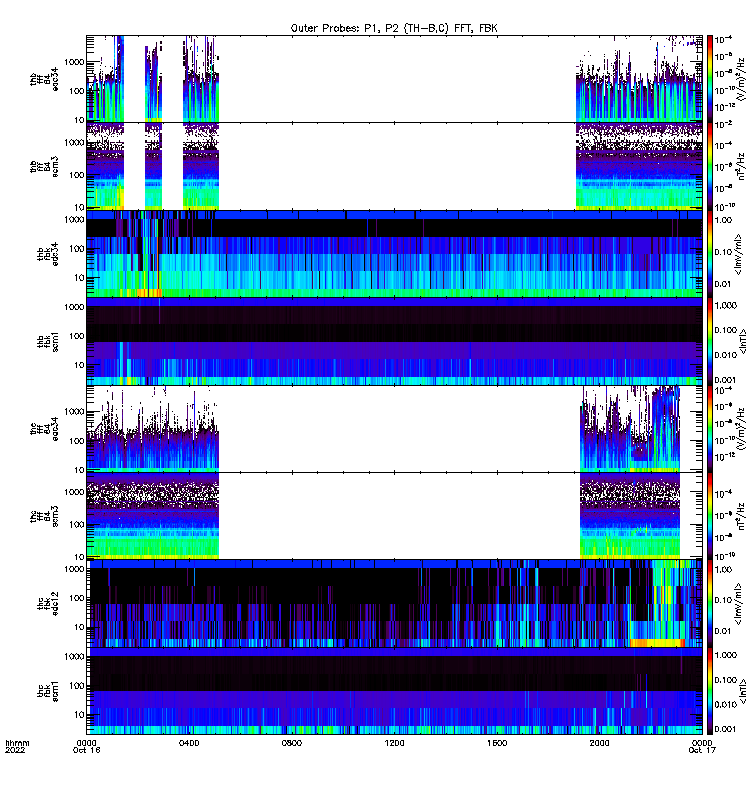Viewport: 750px width, 800px height.
Task: Click the color bar of thc fbk edc12 panel
Action: (x=710, y=604)
